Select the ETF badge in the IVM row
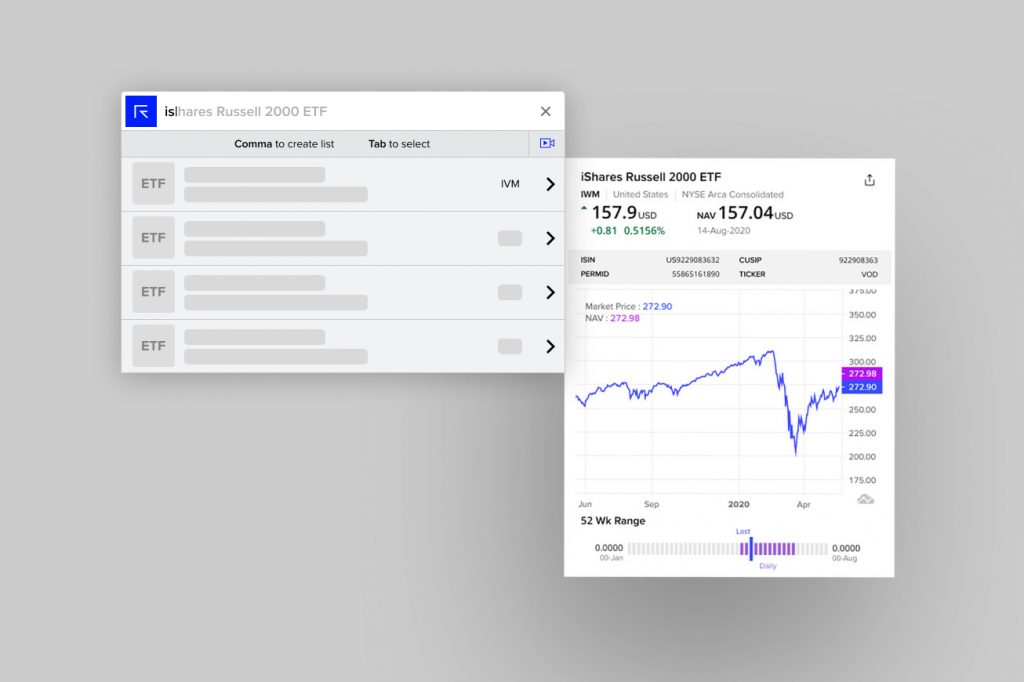Image resolution: width=1024 pixels, height=682 pixels. tap(153, 184)
